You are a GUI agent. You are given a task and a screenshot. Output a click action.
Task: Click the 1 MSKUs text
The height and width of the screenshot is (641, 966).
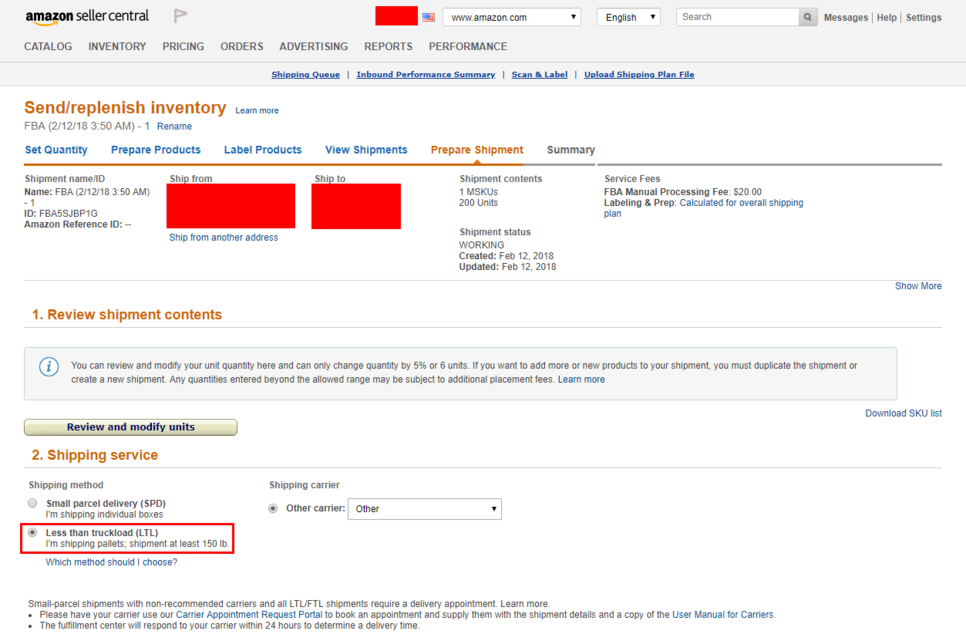(x=478, y=192)
